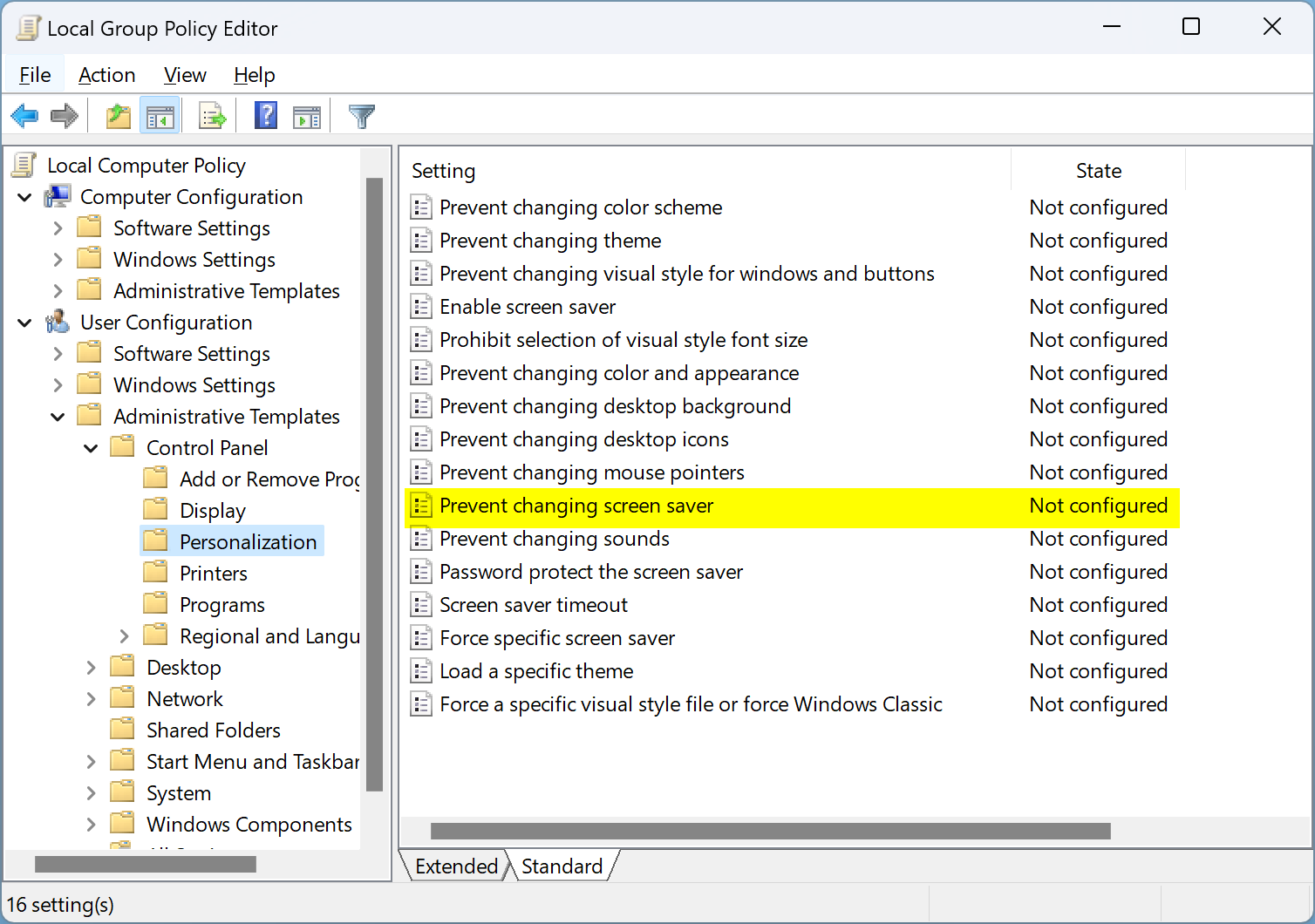Image resolution: width=1315 pixels, height=924 pixels.
Task: Expand the Network tree node
Action: (x=91, y=699)
